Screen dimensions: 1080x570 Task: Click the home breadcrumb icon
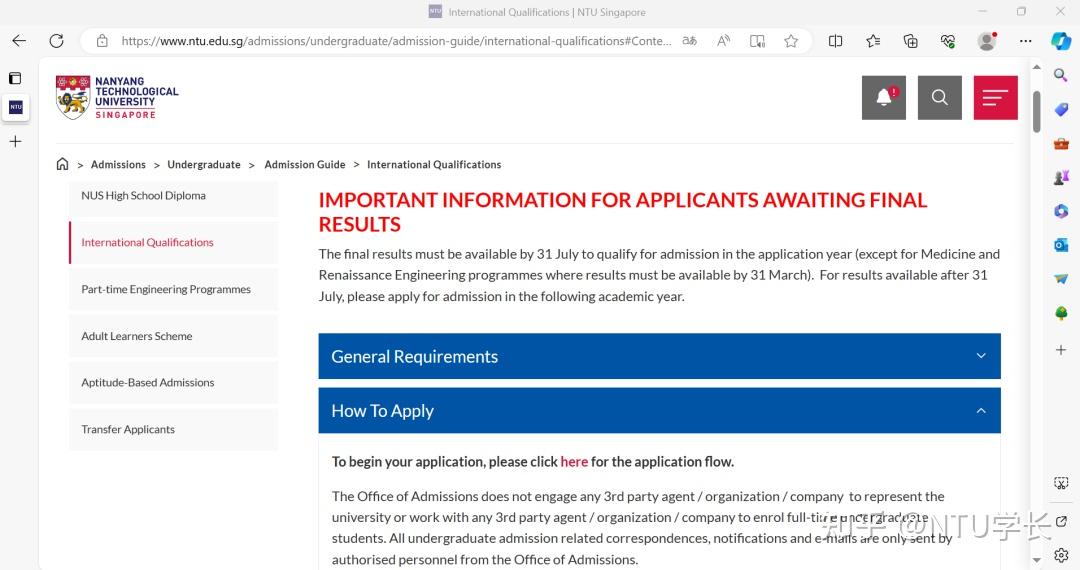(62, 164)
